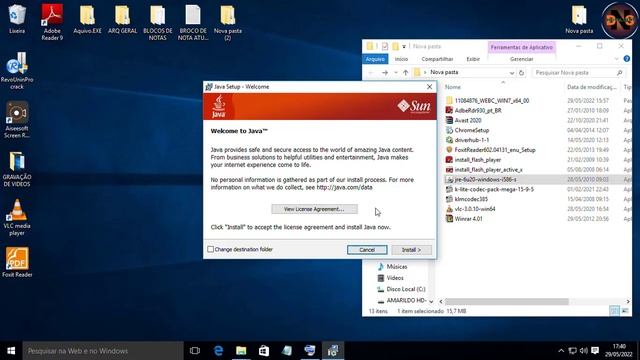Viewport: 640px width, 360px height.
Task: Sort files by Nome column header
Action: [453, 87]
